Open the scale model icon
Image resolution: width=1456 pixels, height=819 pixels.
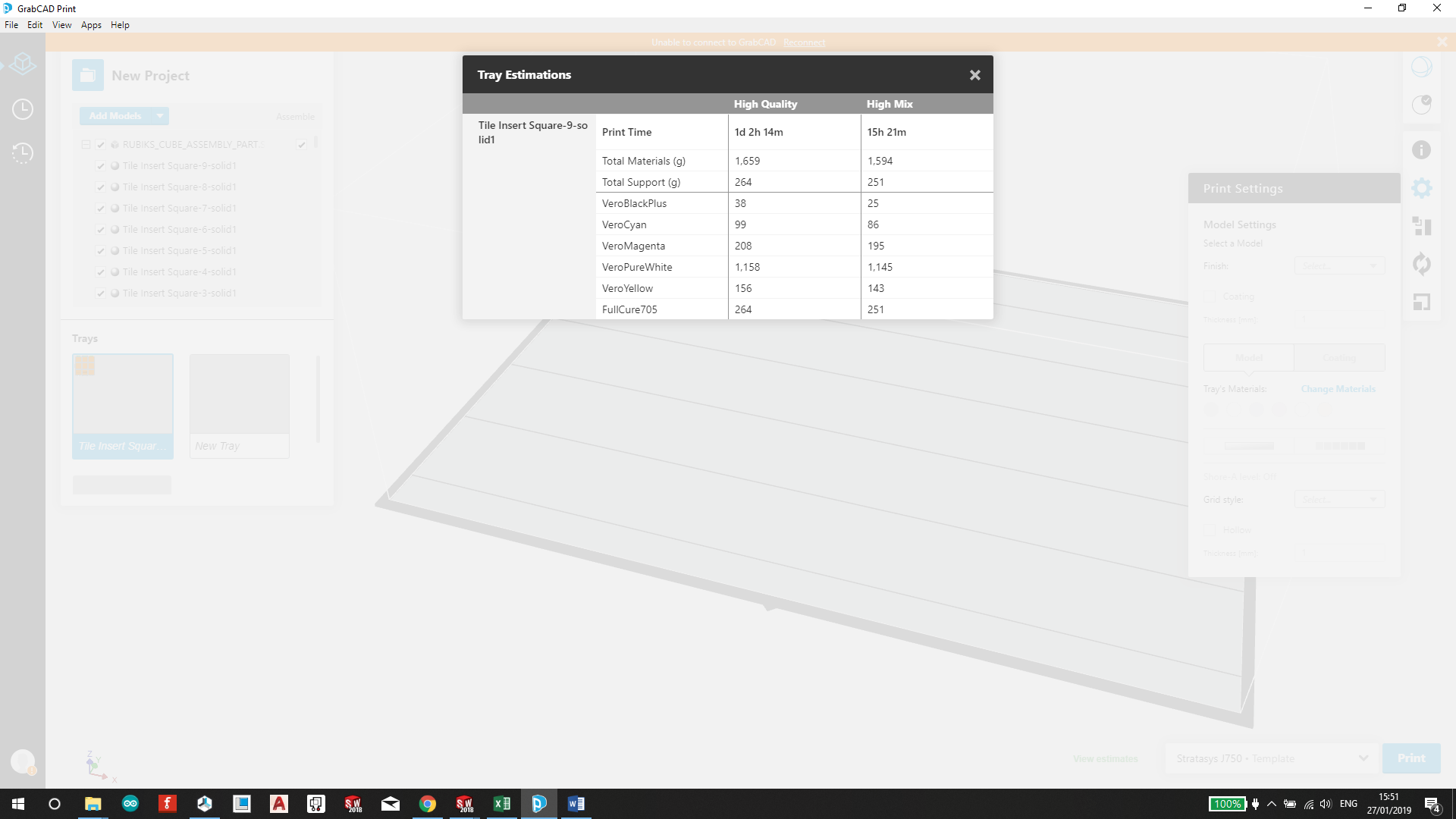1421,302
